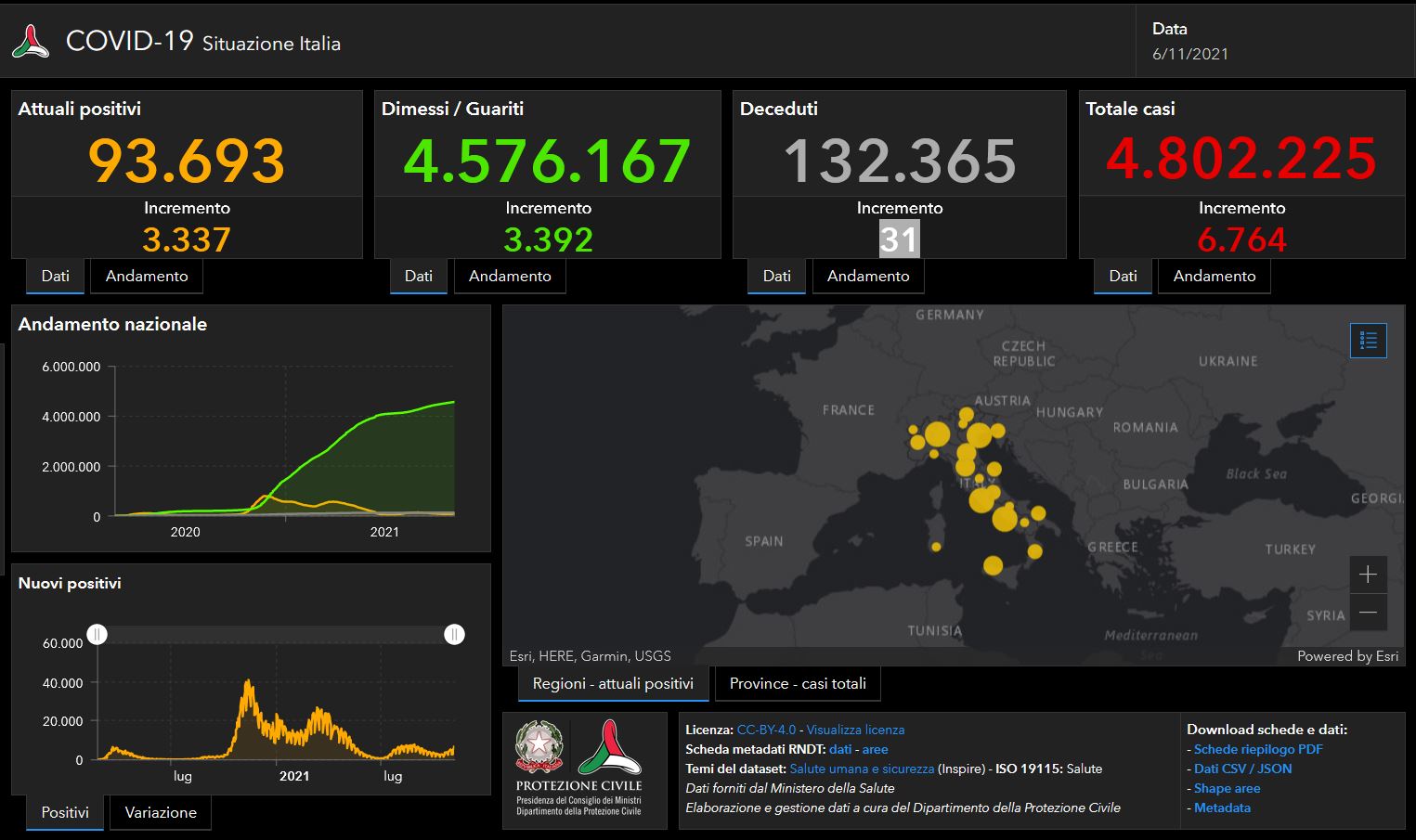
Task: Select the Regioni - attuali positivi tab
Action: [x=613, y=683]
